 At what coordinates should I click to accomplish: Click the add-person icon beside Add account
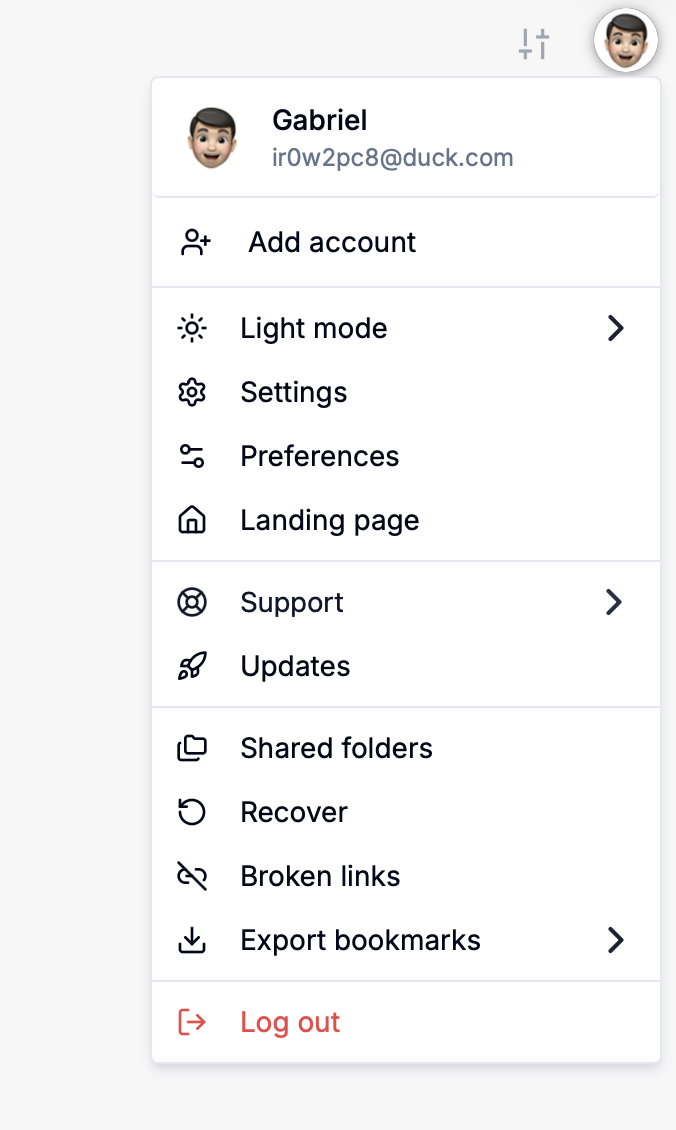tap(195, 242)
